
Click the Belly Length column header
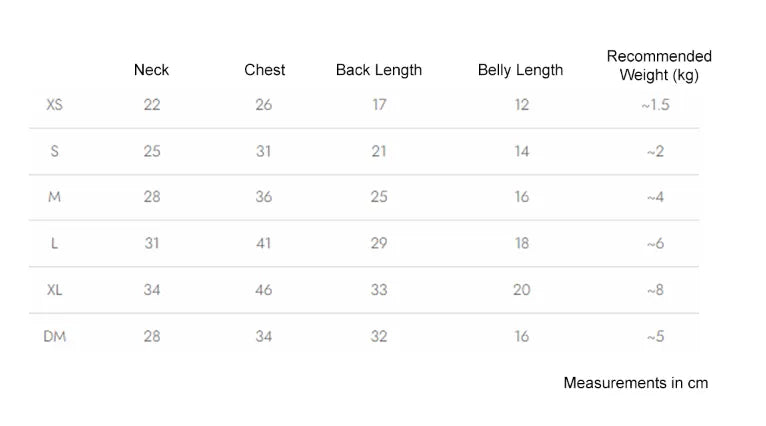(520, 70)
